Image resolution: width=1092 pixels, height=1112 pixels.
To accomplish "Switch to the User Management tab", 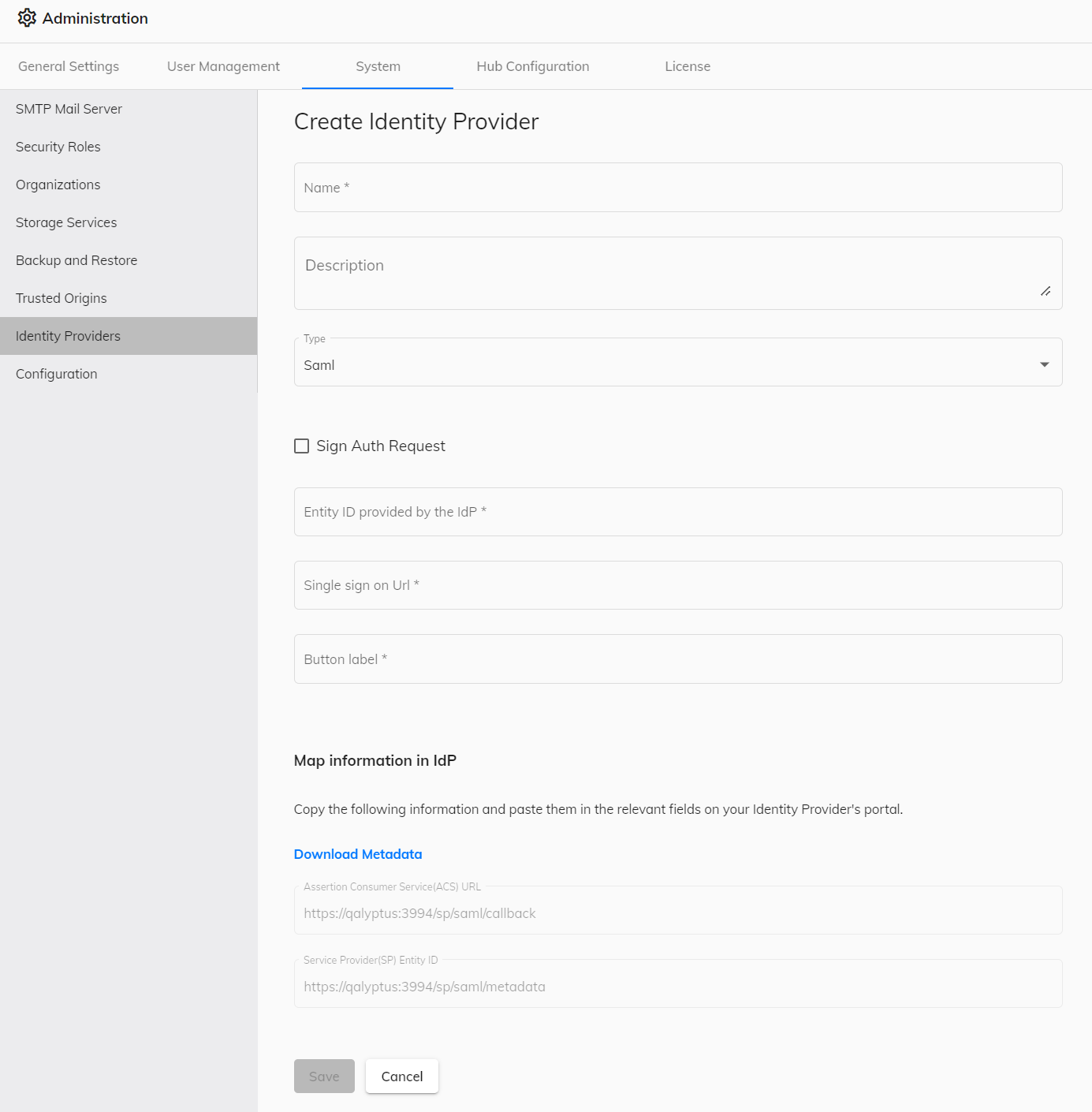I will pos(223,66).
